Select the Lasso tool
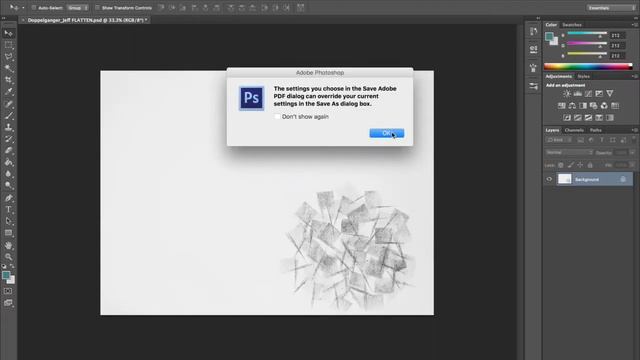This screenshot has width=640, height=360. coord(9,57)
